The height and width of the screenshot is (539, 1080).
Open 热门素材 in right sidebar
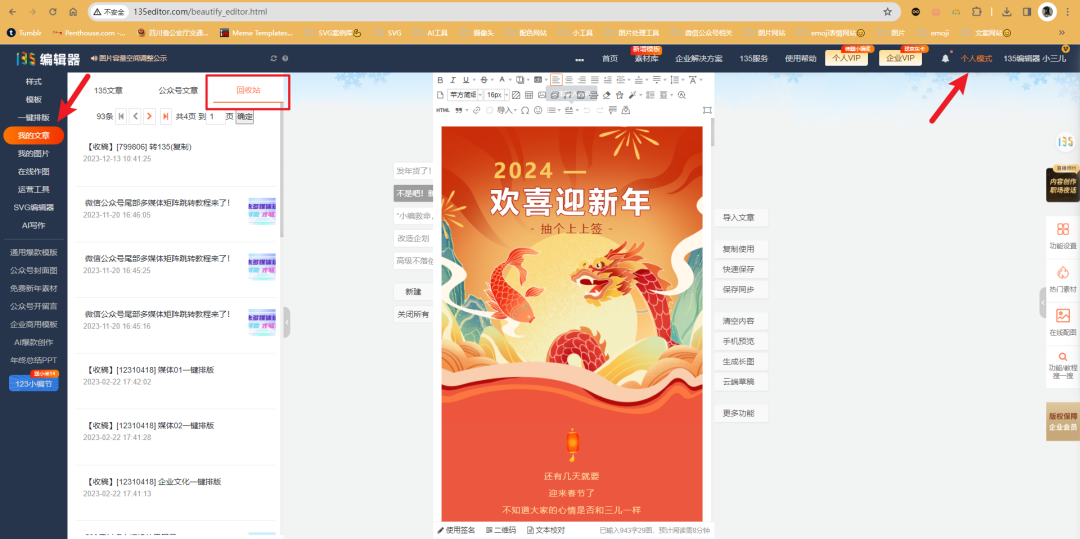tap(1062, 279)
